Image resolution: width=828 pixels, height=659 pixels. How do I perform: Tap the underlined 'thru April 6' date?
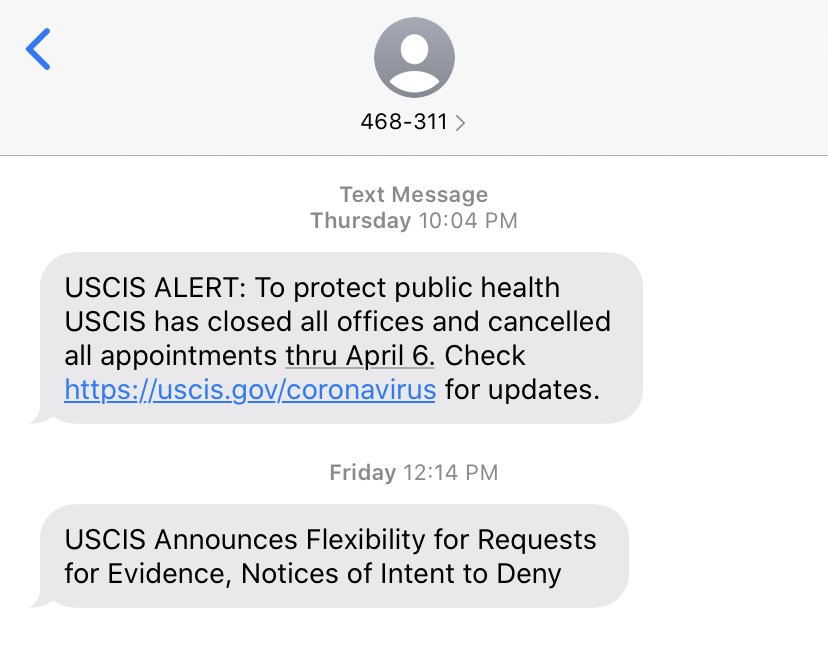(360, 355)
